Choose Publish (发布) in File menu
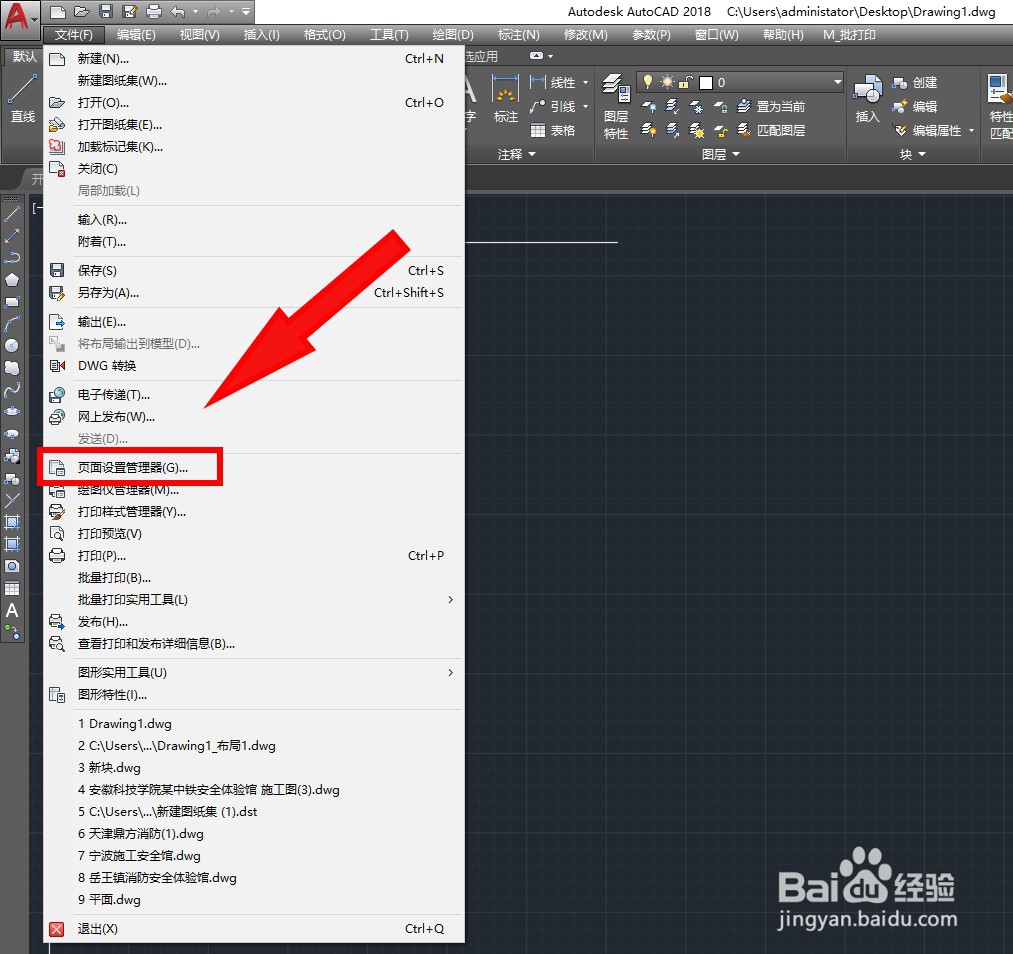The width and height of the screenshot is (1013, 954). pyautogui.click(x=254, y=621)
